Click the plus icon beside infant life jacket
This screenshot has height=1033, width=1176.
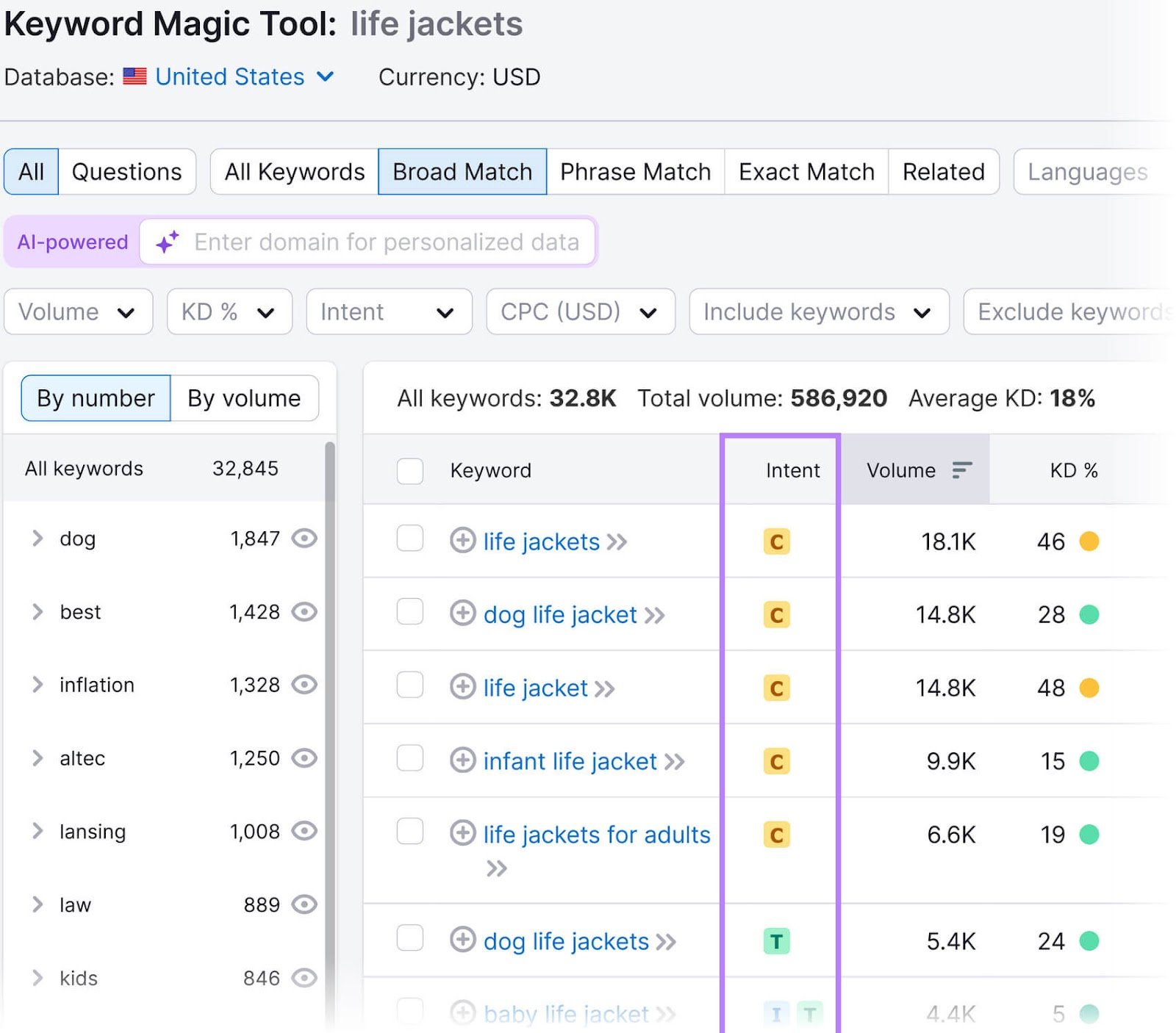click(462, 761)
